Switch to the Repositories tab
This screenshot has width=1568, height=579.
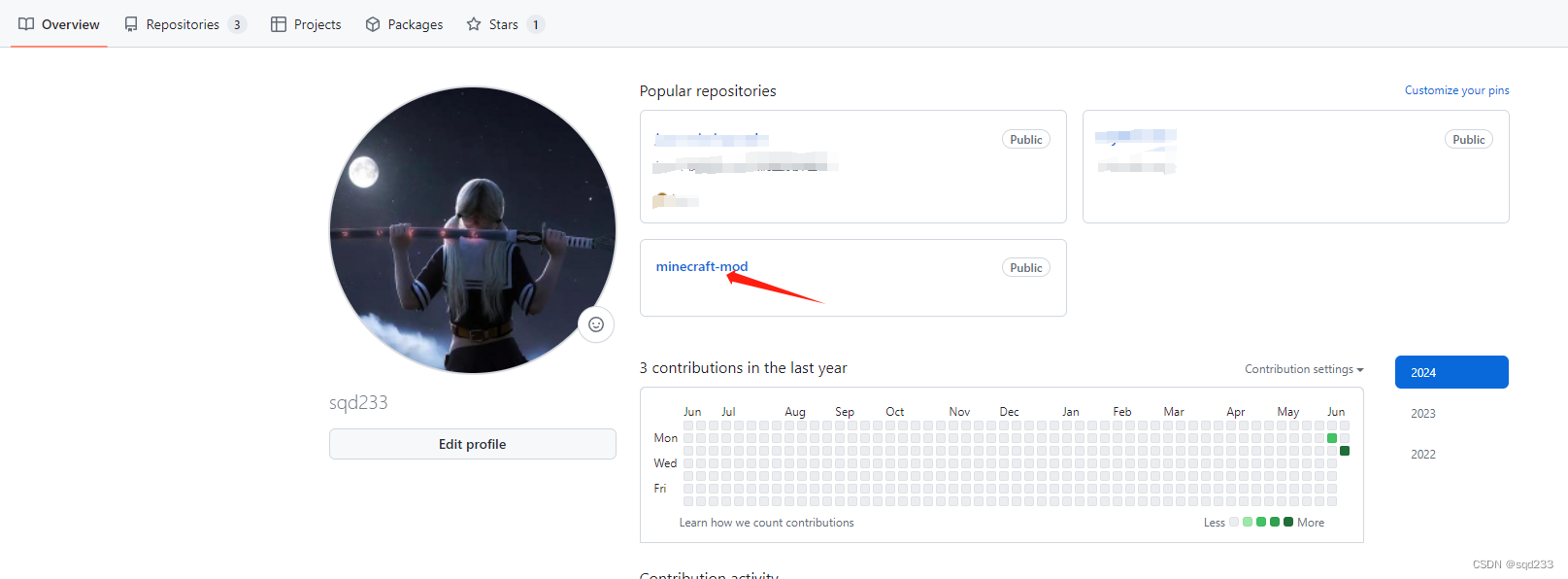(184, 24)
